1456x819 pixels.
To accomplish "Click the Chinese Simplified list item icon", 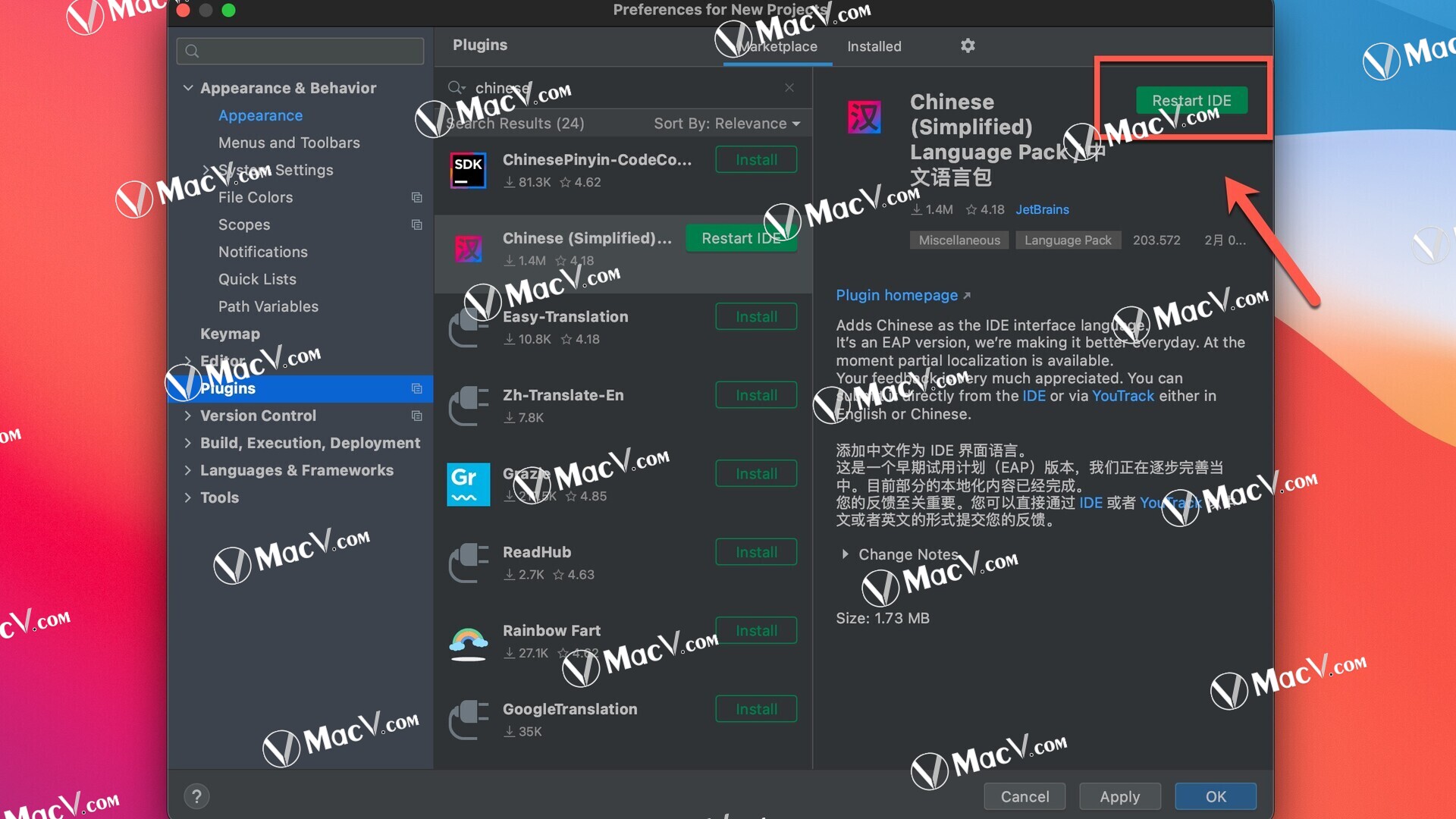I will [x=468, y=249].
